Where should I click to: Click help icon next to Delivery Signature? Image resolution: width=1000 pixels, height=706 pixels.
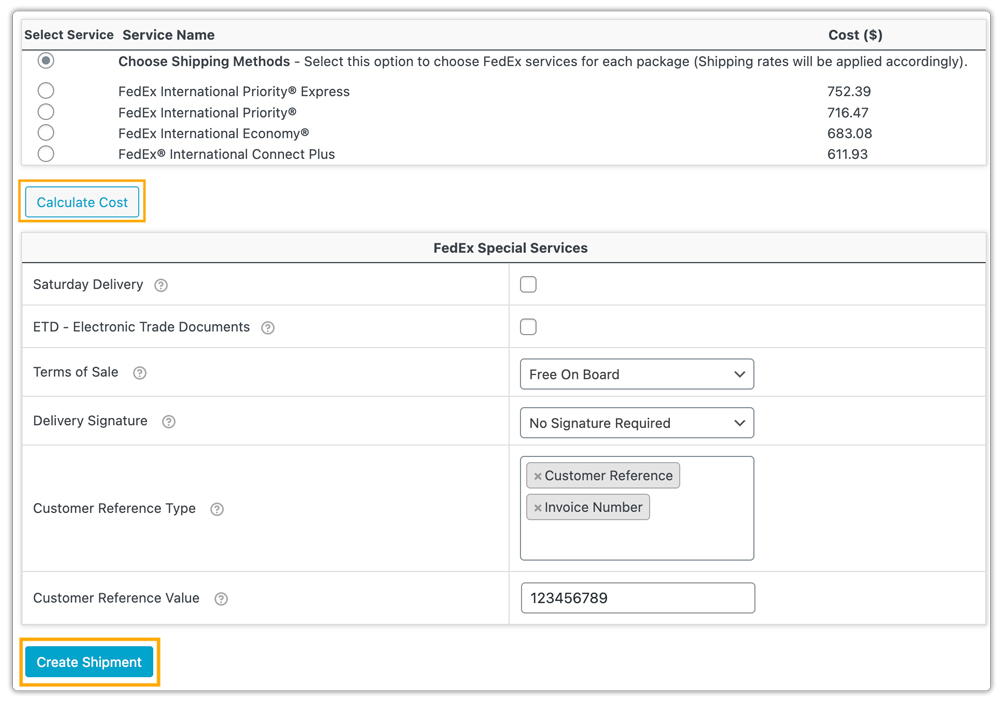(x=169, y=422)
